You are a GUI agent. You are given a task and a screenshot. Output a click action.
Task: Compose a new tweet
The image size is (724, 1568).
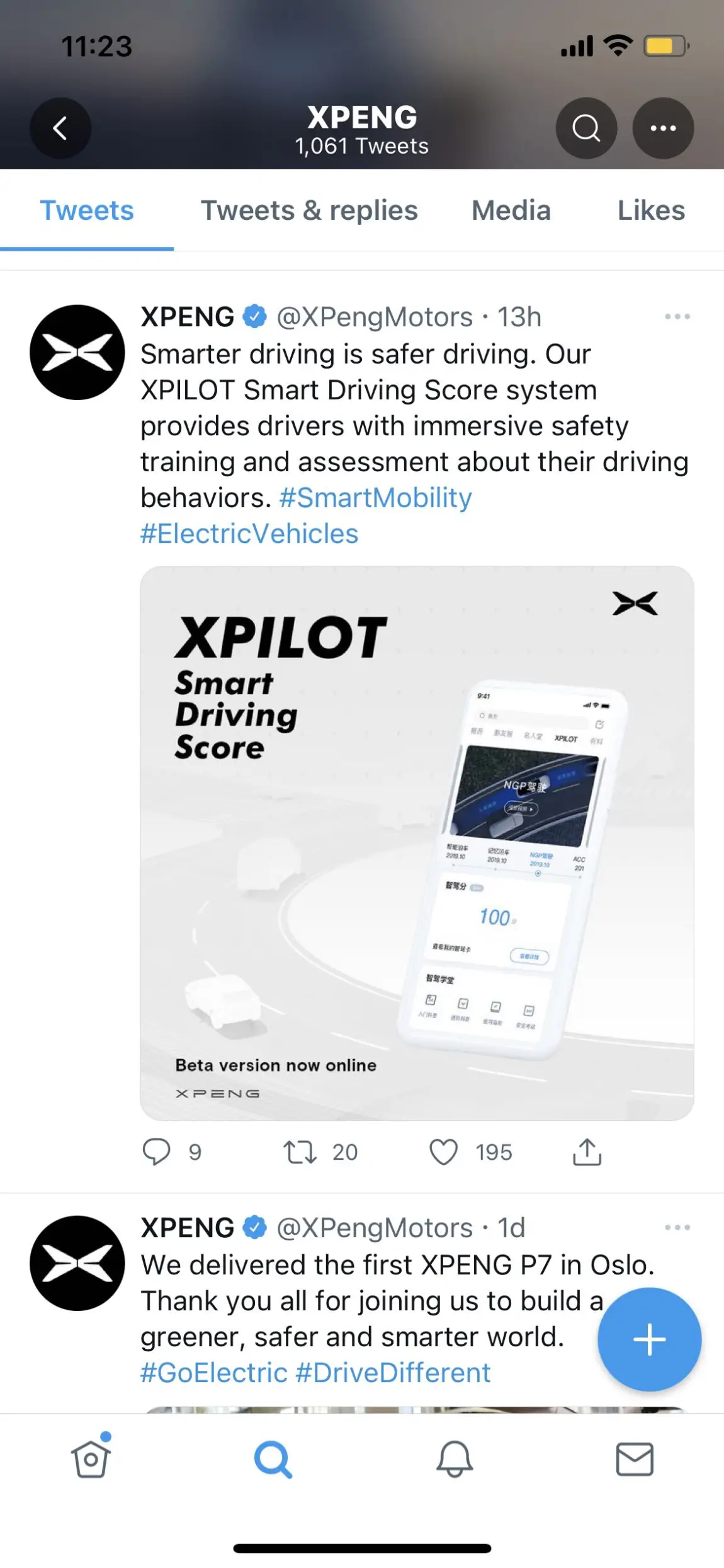pyautogui.click(x=649, y=1340)
